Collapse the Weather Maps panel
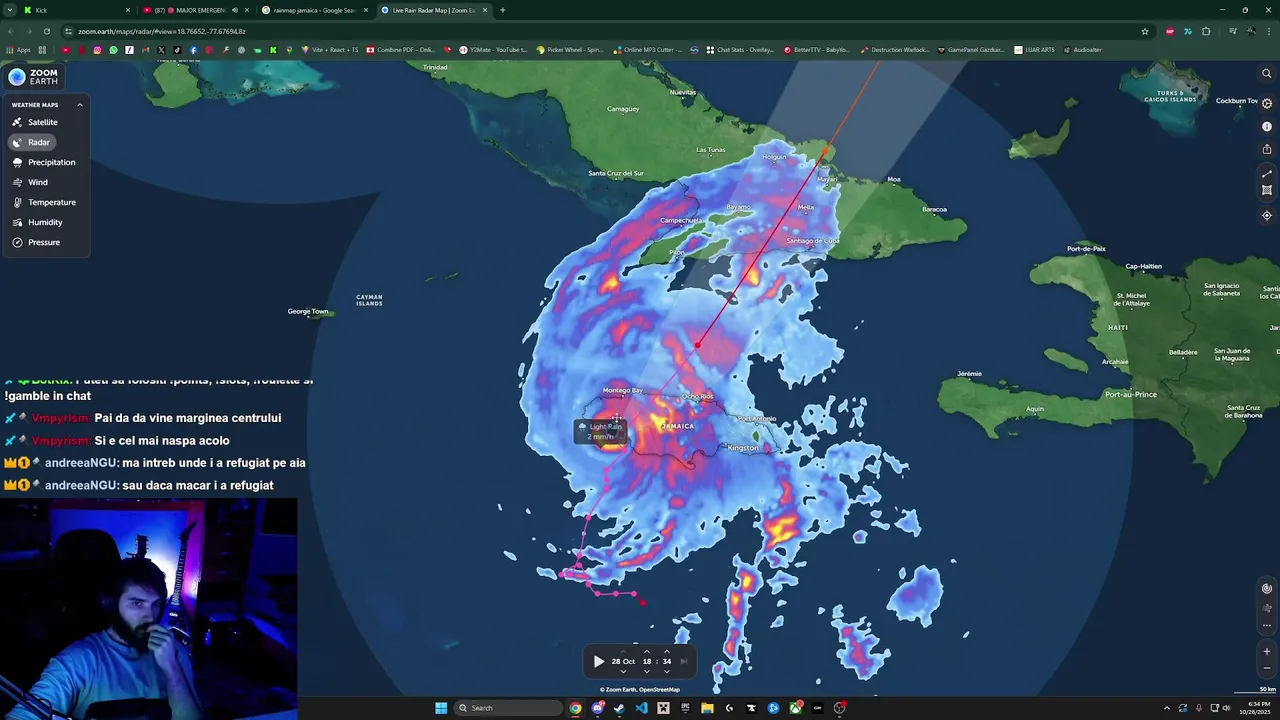 click(x=79, y=104)
